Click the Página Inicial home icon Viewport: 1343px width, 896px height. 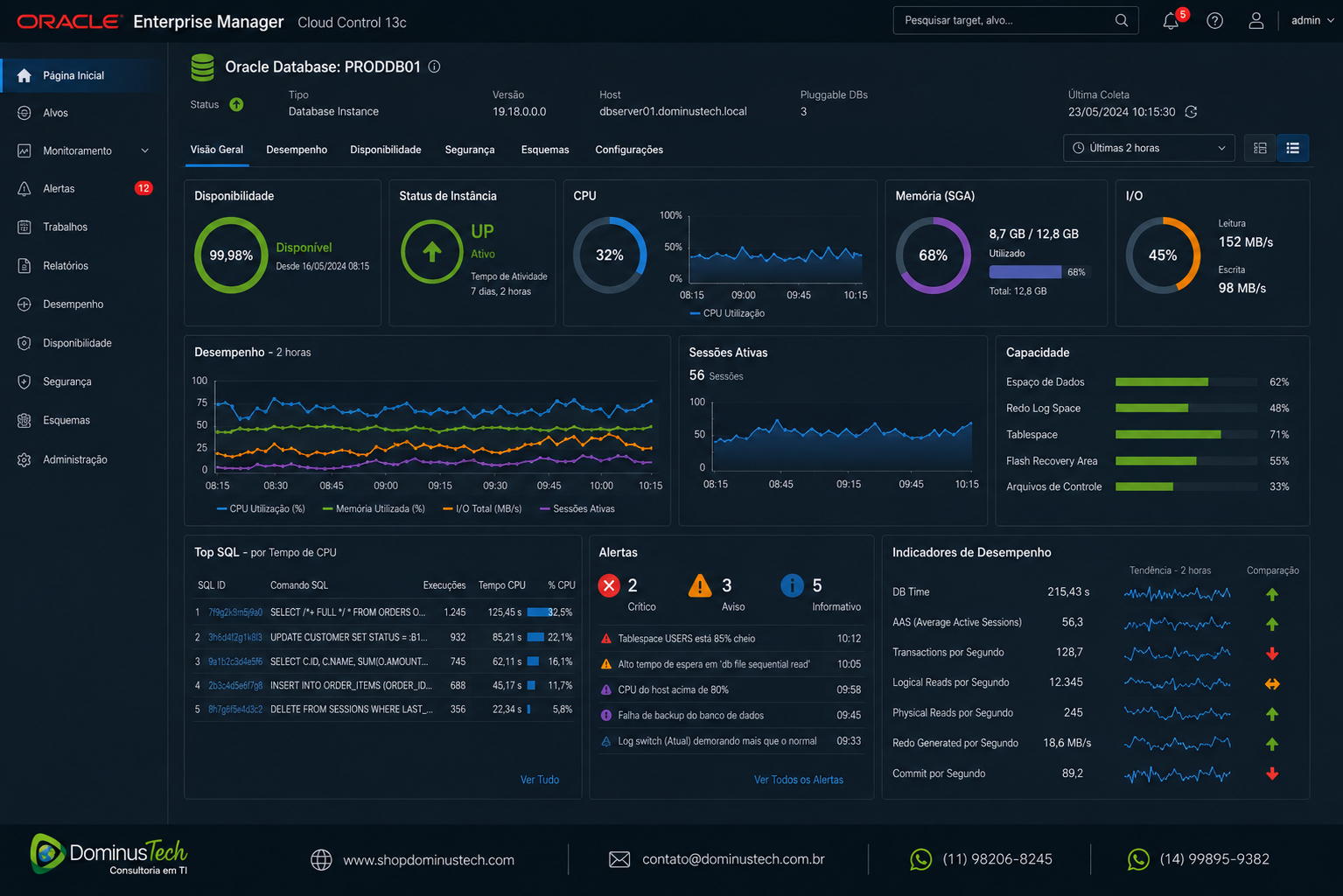[x=24, y=75]
